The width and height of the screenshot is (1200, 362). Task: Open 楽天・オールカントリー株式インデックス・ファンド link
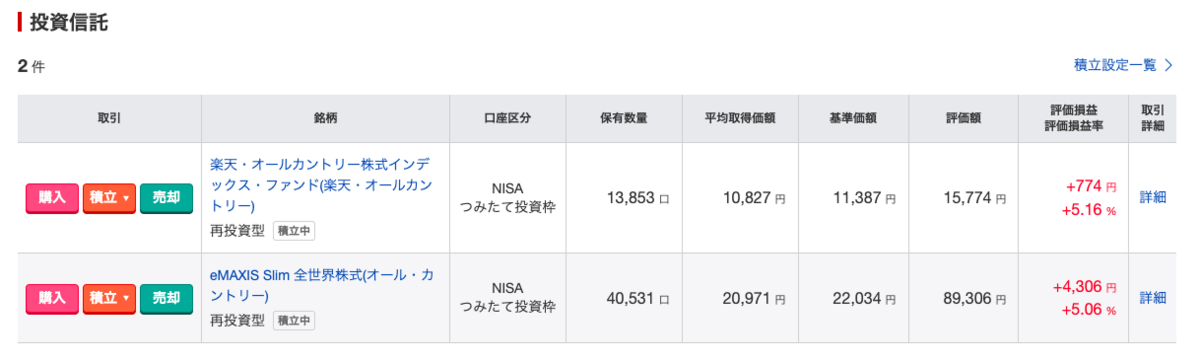click(323, 185)
